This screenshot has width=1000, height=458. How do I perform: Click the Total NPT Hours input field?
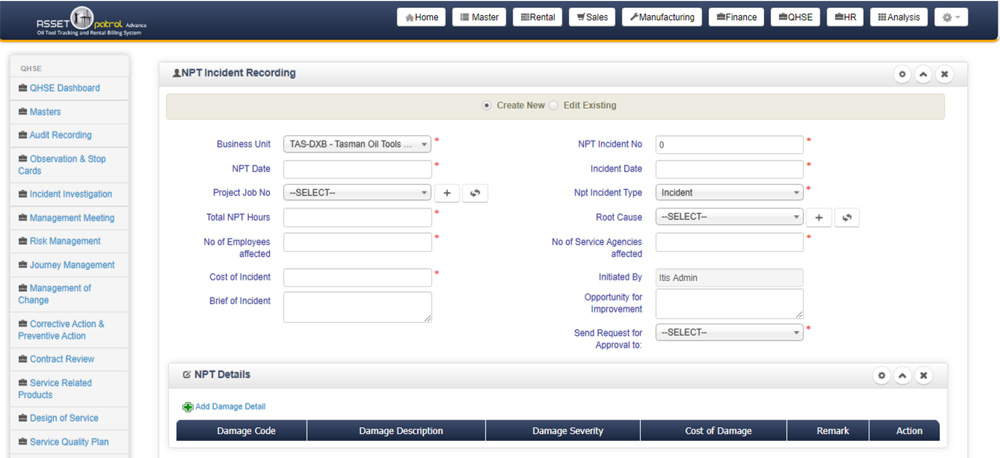pos(357,217)
